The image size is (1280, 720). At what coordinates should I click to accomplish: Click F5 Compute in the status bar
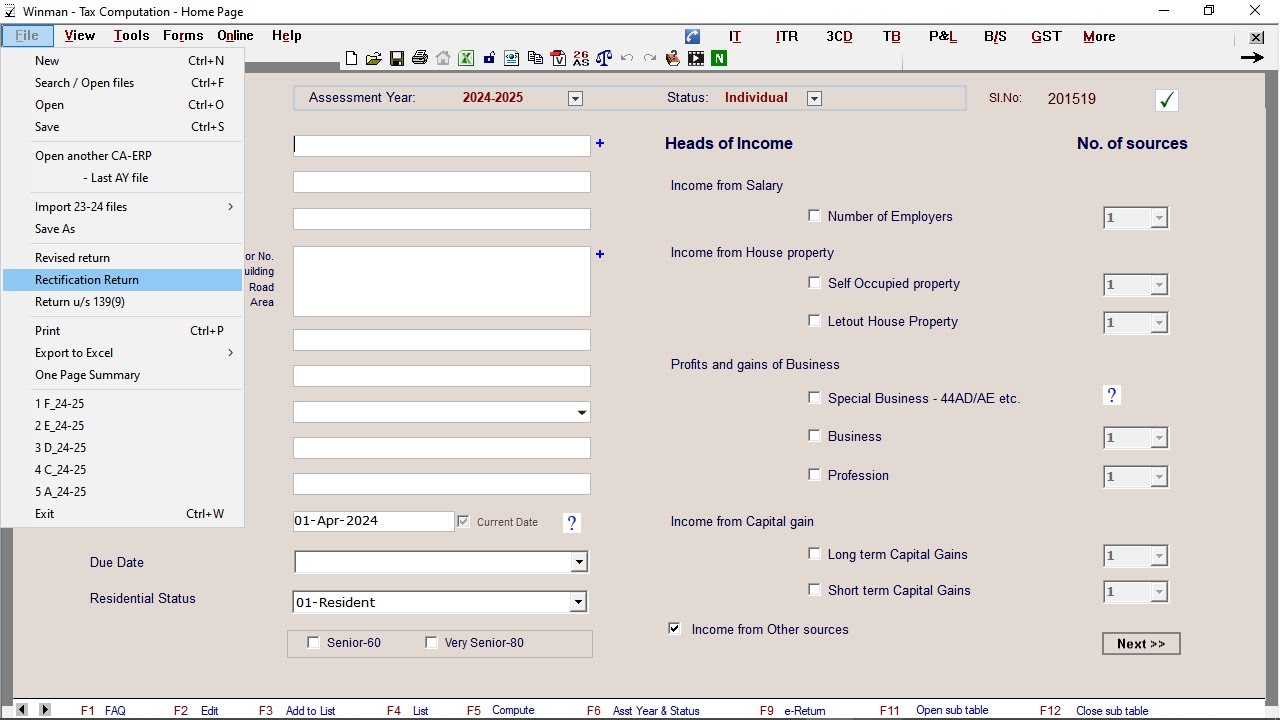(500, 710)
